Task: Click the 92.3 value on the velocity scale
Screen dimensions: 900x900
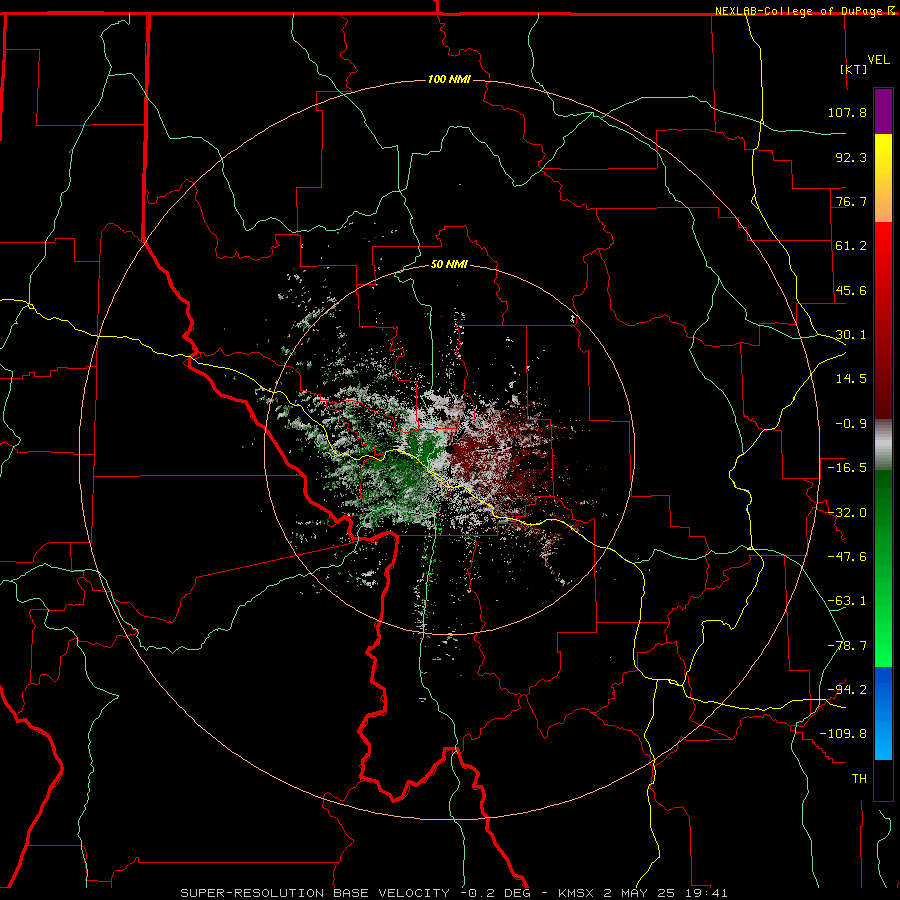Action: tap(851, 157)
